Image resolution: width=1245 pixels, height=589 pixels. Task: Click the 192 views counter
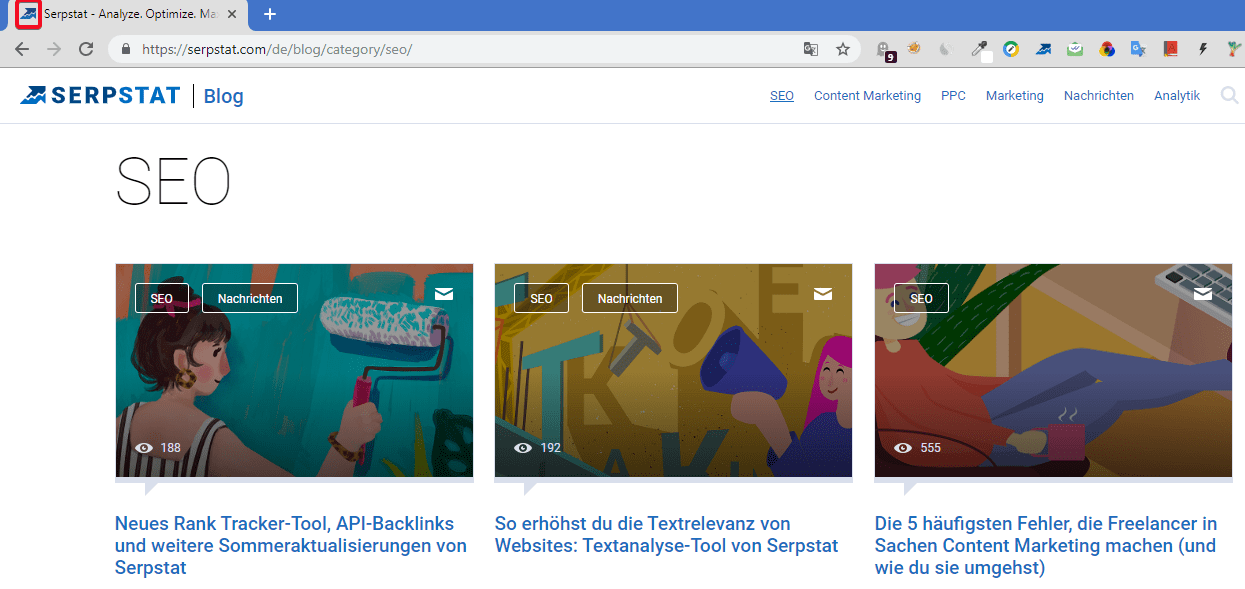(x=538, y=448)
